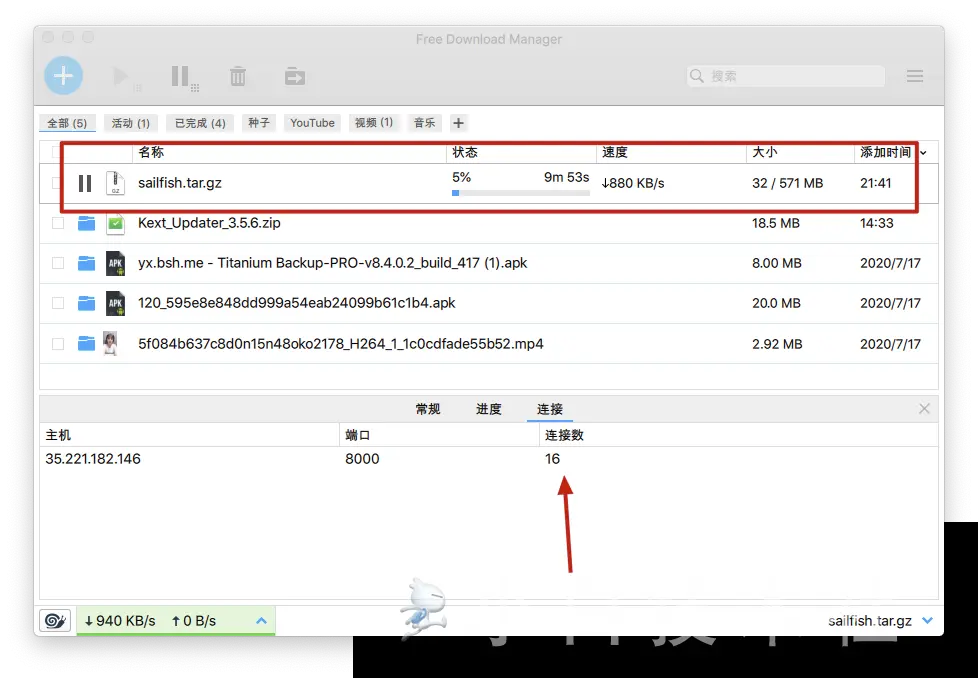Select the Titanium Backup-PRO apk name
Screen dimensions: 978x678
pos(332,263)
